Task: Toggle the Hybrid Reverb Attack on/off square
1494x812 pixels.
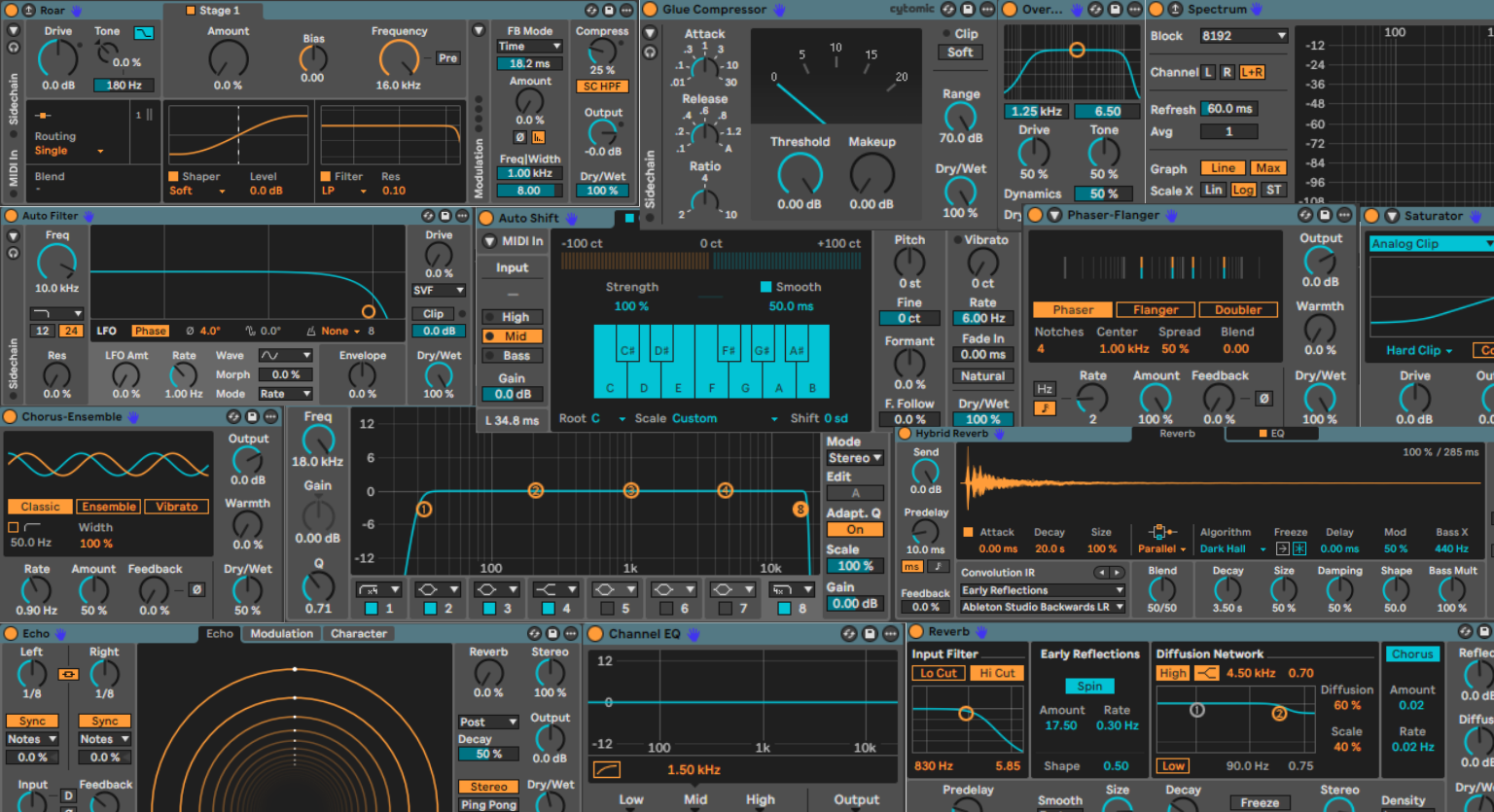Action: coord(968,532)
